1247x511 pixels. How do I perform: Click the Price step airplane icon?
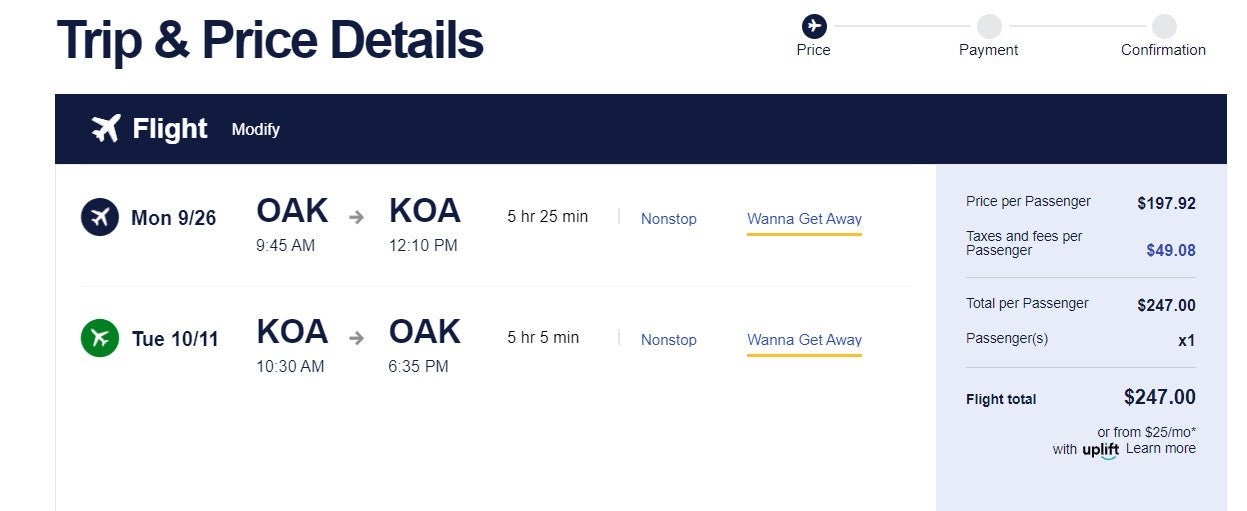click(x=814, y=25)
